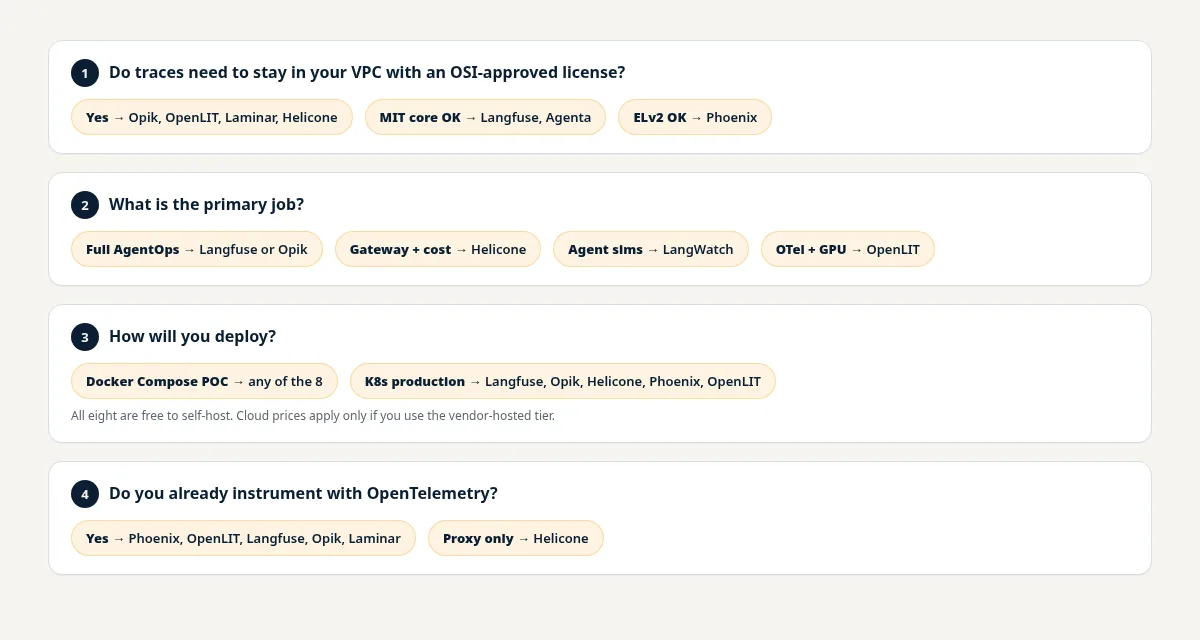Pick 'Full AgentOps → Langfuse or Opik' pill

(x=197, y=249)
